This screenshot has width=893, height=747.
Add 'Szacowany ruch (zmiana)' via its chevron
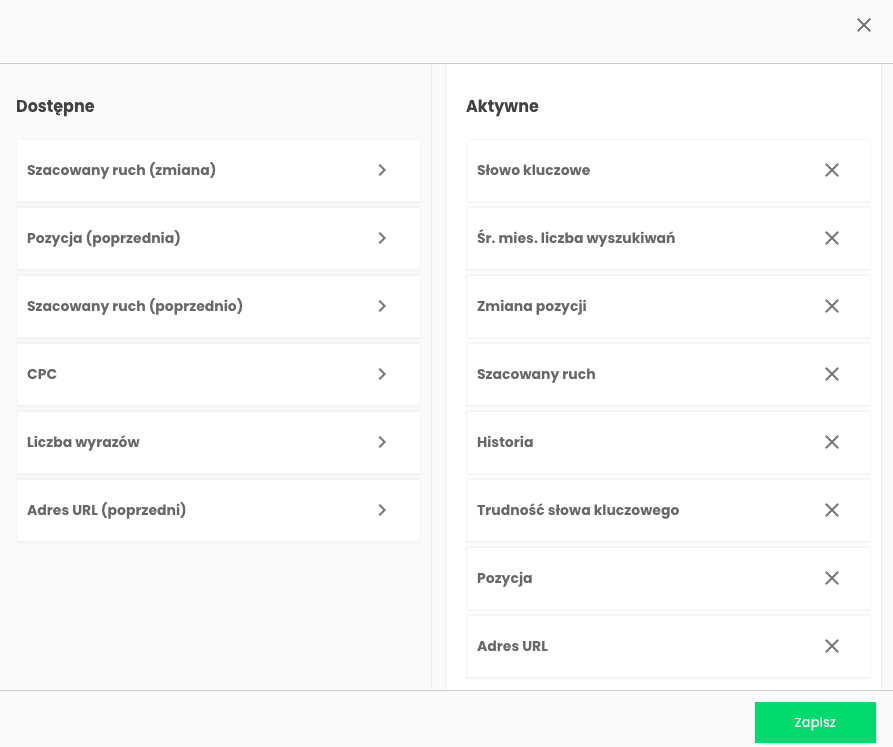(382, 170)
